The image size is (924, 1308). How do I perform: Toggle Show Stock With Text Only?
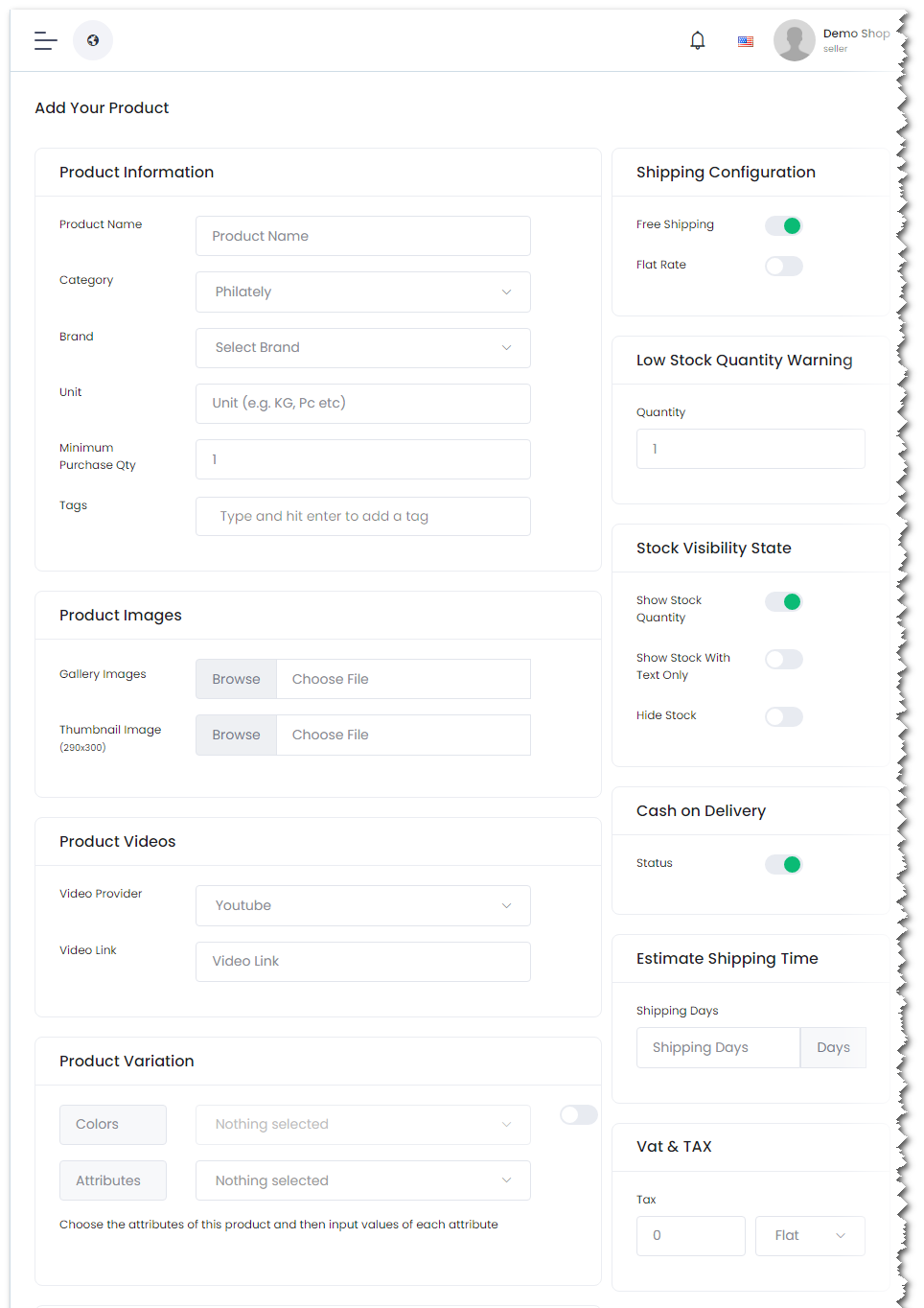coord(783,659)
